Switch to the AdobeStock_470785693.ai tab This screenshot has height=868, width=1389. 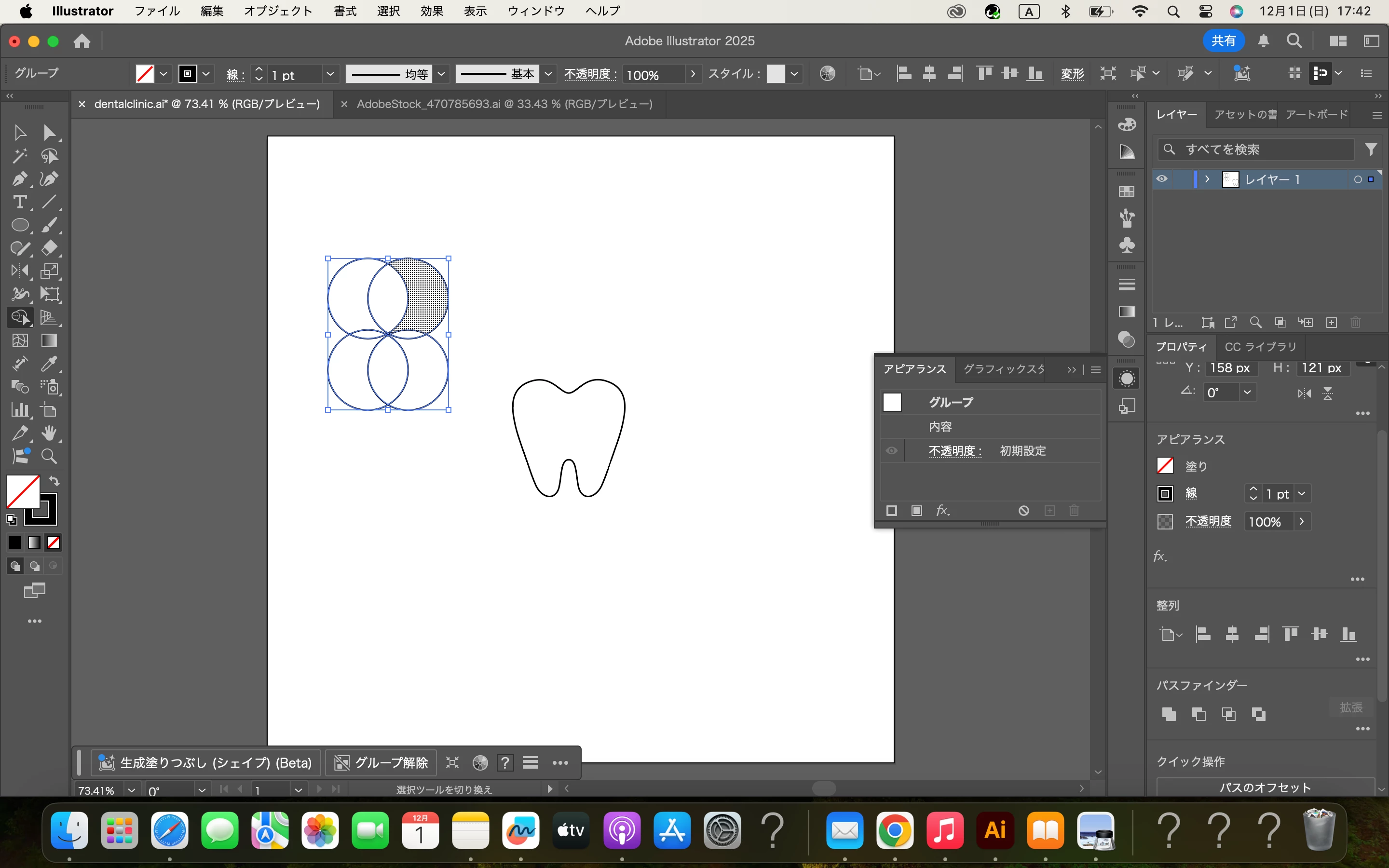[504, 104]
